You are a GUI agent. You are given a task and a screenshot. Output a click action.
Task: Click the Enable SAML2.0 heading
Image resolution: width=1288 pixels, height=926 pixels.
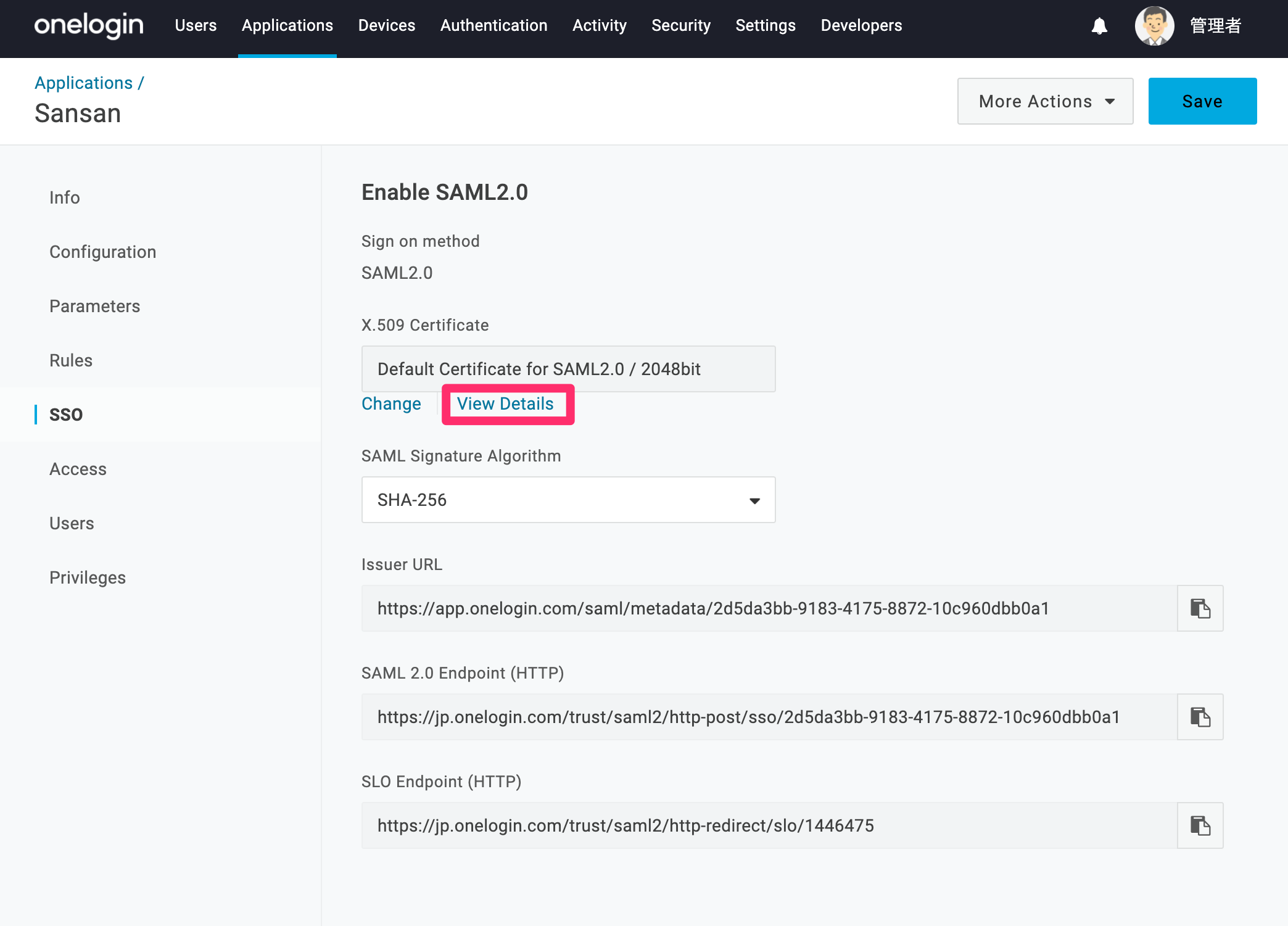pos(444,192)
